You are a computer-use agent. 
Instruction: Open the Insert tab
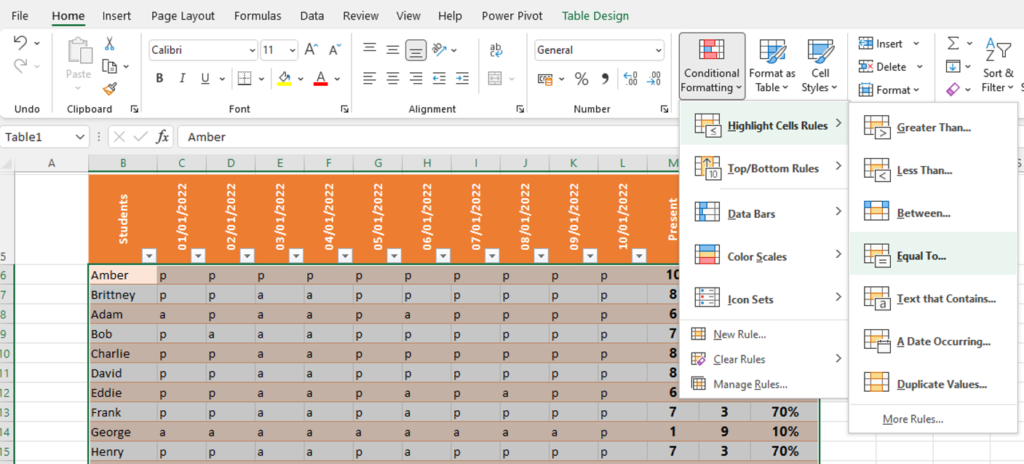click(x=116, y=16)
